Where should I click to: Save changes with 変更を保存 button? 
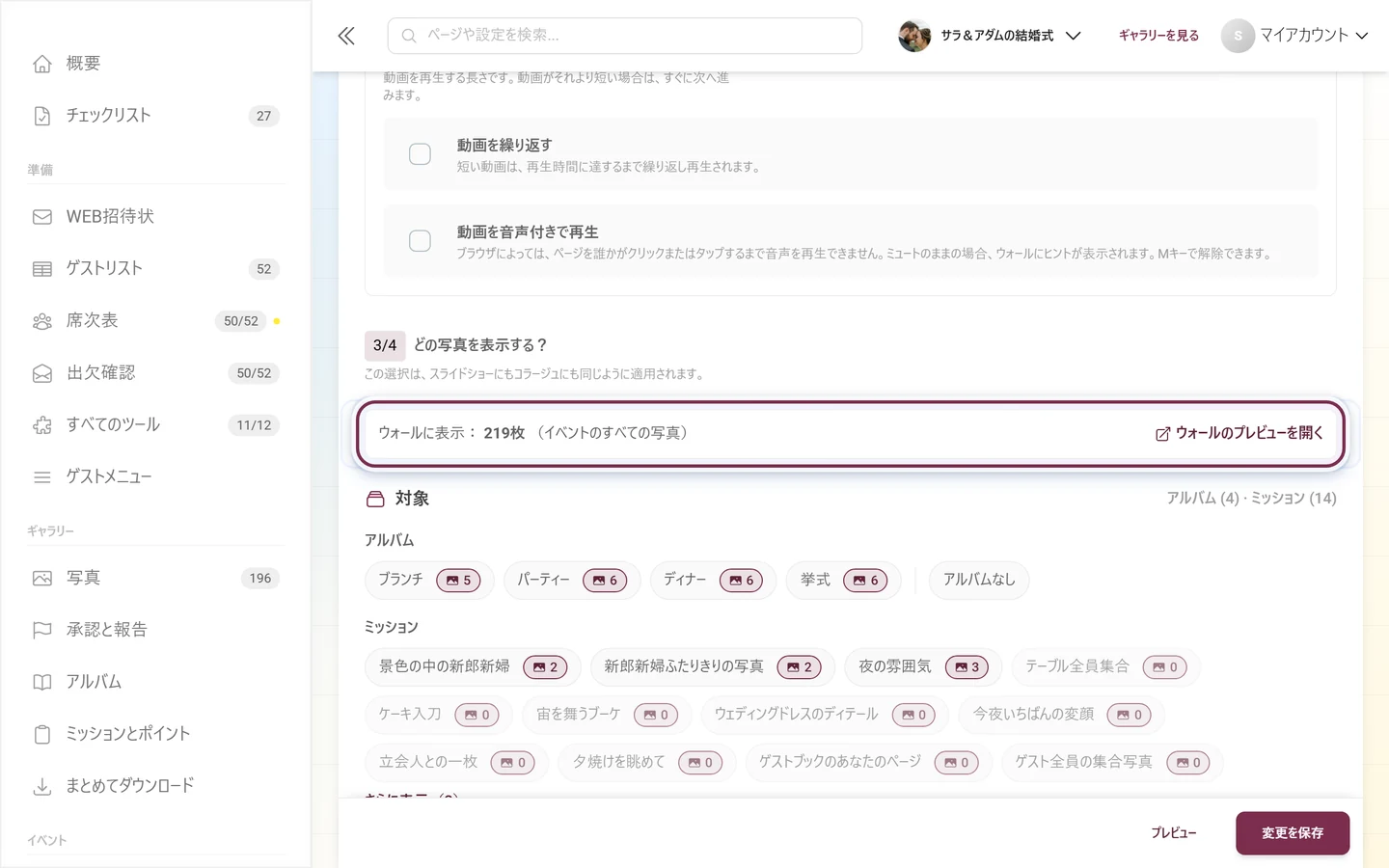tap(1293, 833)
